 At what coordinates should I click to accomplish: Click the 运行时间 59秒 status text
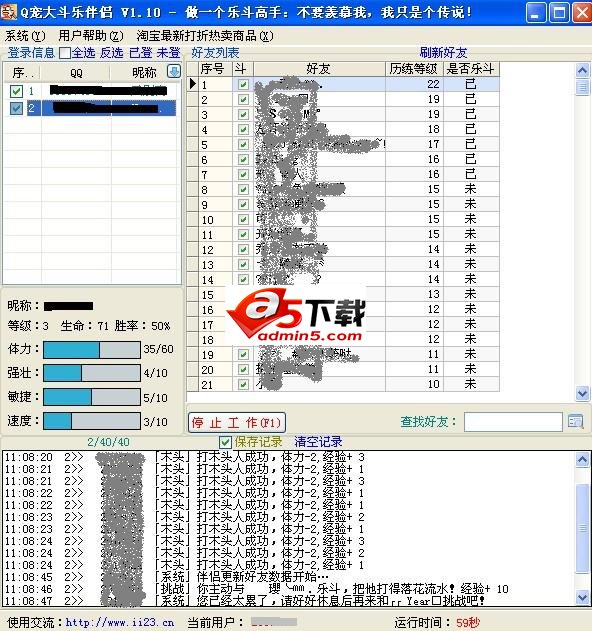(437, 623)
